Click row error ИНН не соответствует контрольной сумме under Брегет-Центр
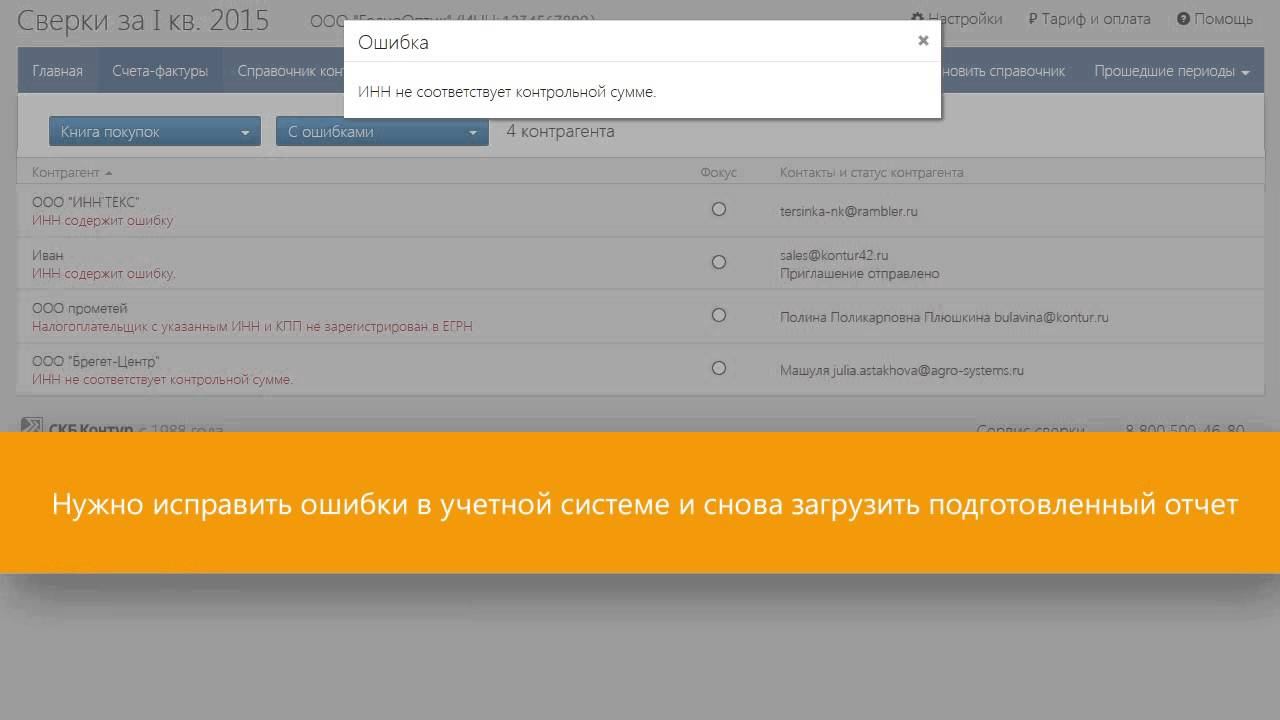This screenshot has height=720, width=1280. tap(162, 379)
